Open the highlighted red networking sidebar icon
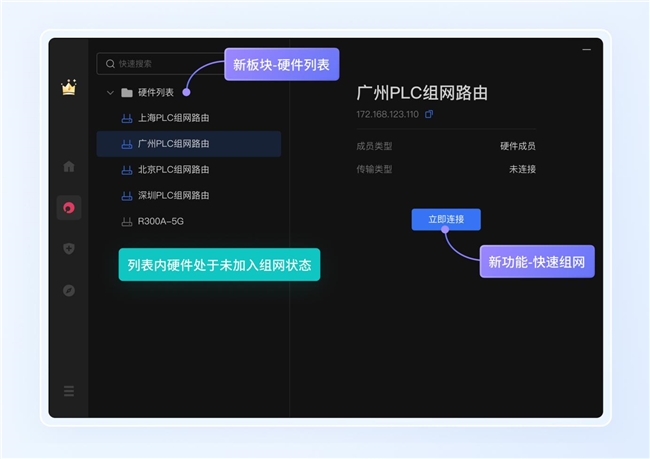The image size is (650, 459). click(x=69, y=208)
